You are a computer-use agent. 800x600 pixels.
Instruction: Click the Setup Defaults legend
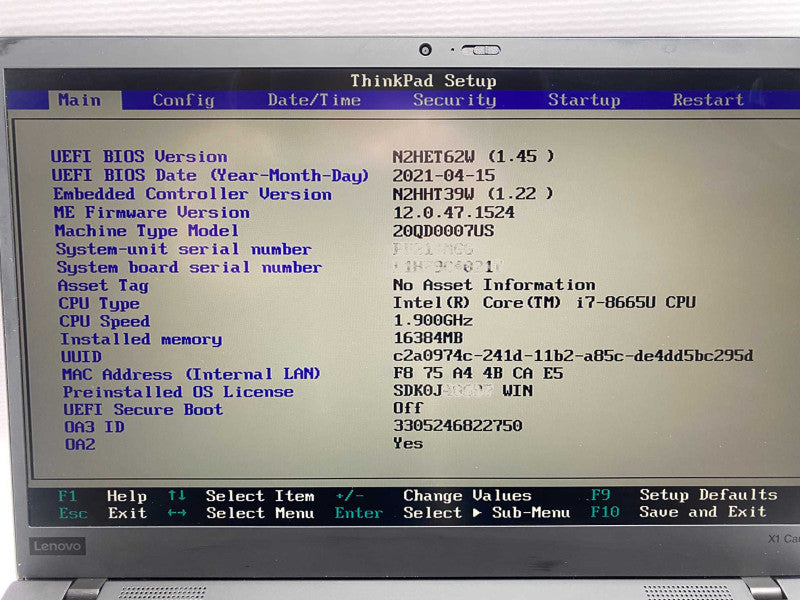tap(709, 495)
